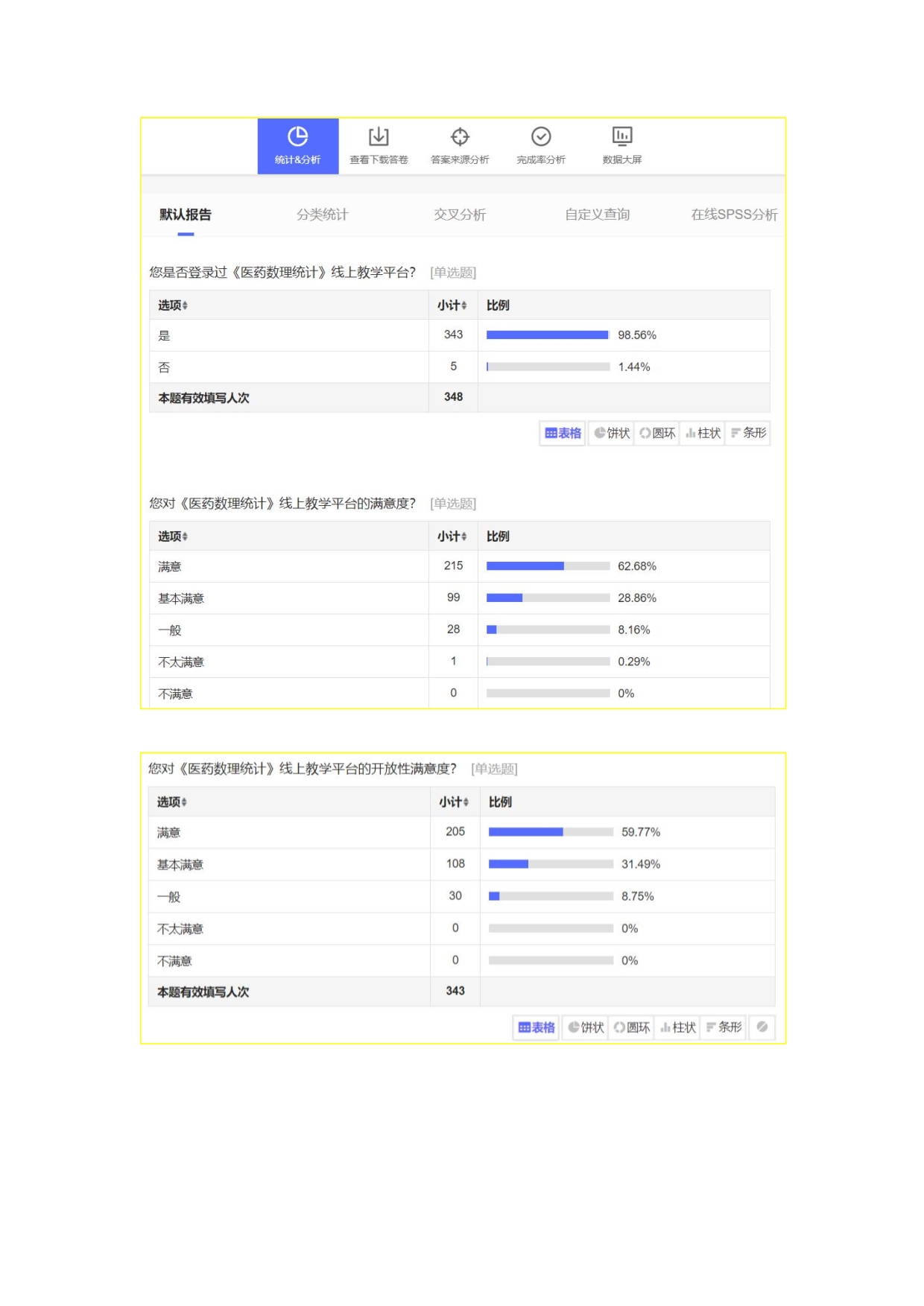
Task: Open 答案来源分析 crosshair icon
Action: click(x=460, y=136)
